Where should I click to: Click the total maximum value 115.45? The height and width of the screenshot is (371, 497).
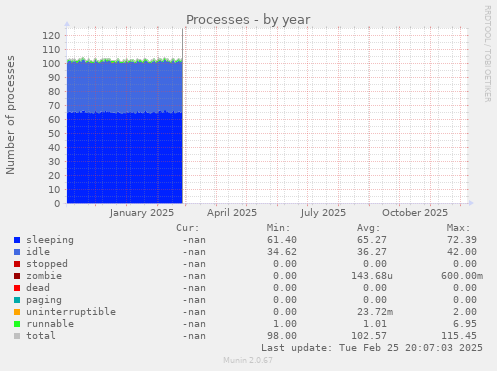459,336
